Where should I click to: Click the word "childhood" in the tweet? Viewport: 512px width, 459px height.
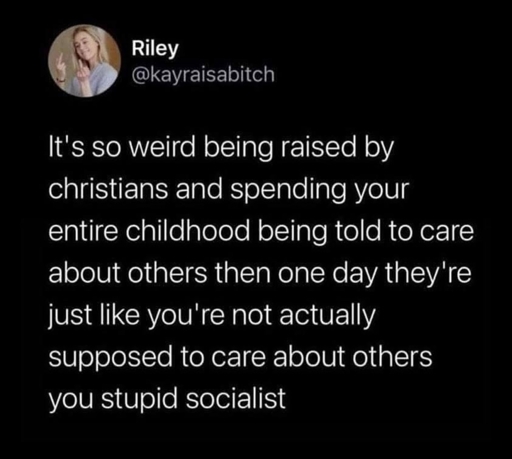[188, 231]
